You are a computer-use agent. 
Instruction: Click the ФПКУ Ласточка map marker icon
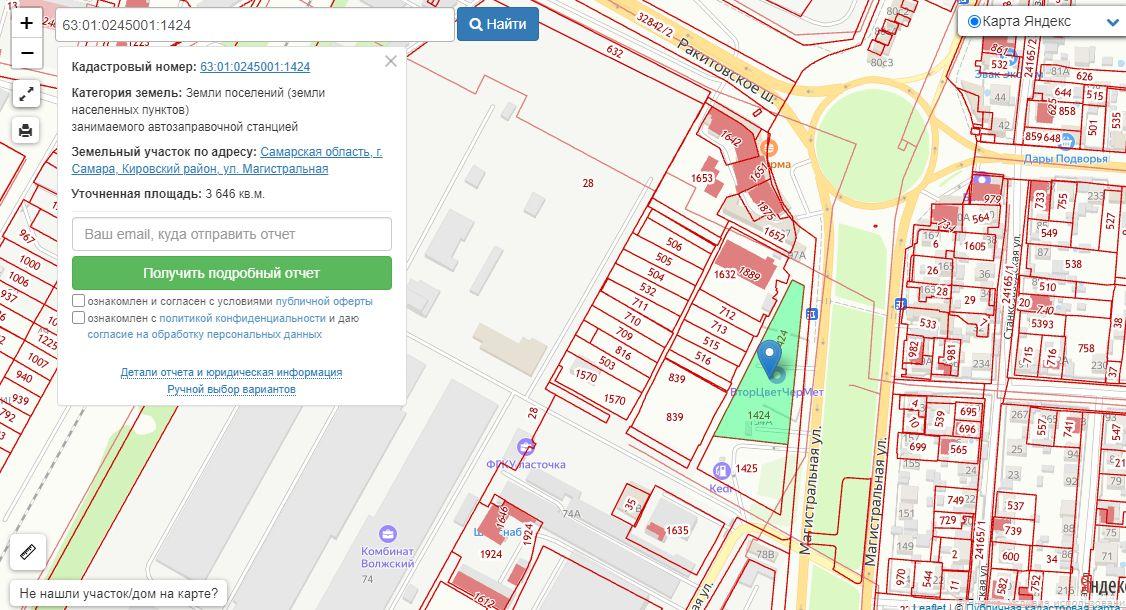(526, 447)
